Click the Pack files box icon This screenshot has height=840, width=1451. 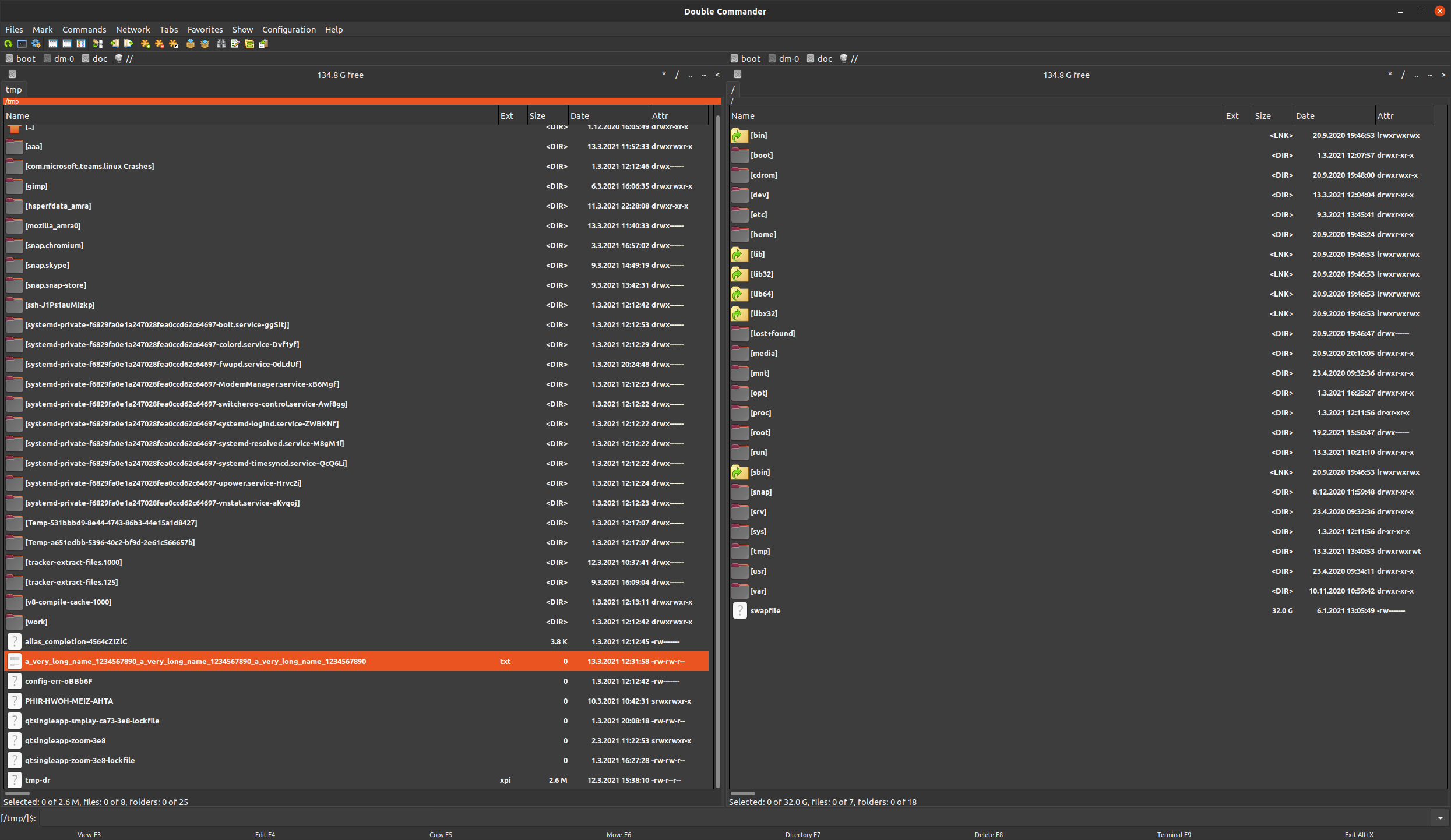[x=191, y=44]
